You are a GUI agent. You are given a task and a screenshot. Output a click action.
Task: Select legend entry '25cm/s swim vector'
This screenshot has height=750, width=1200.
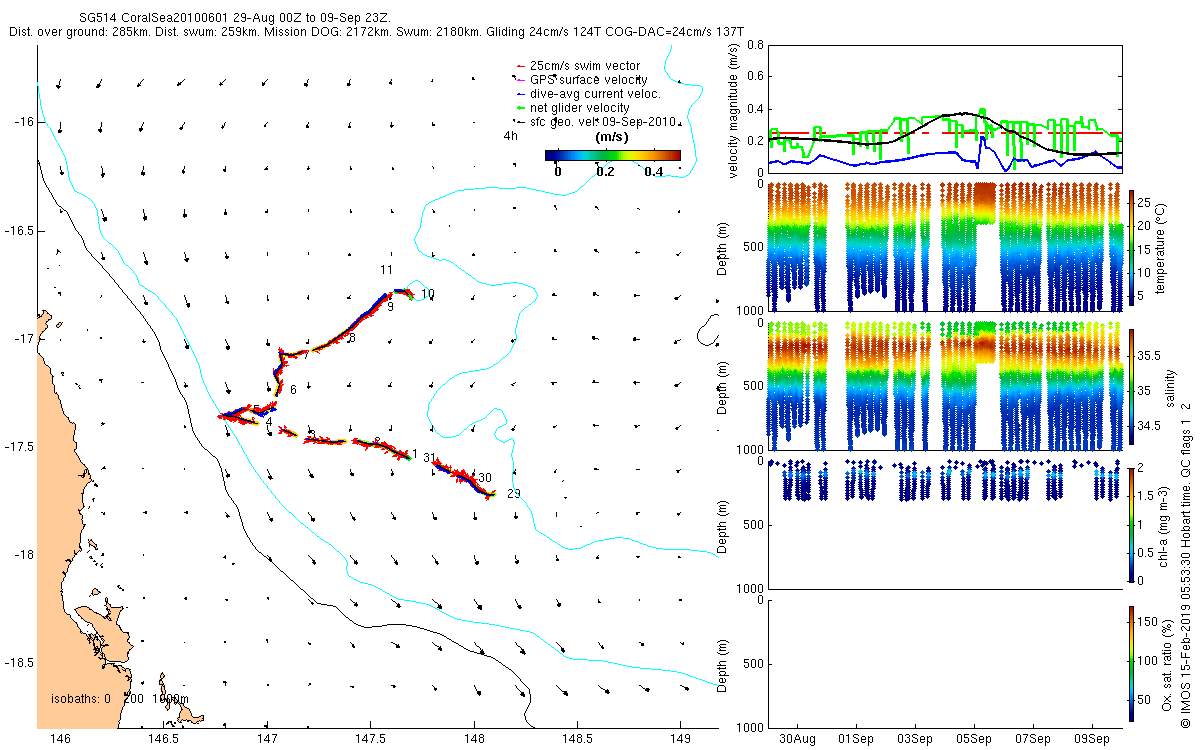click(584, 66)
